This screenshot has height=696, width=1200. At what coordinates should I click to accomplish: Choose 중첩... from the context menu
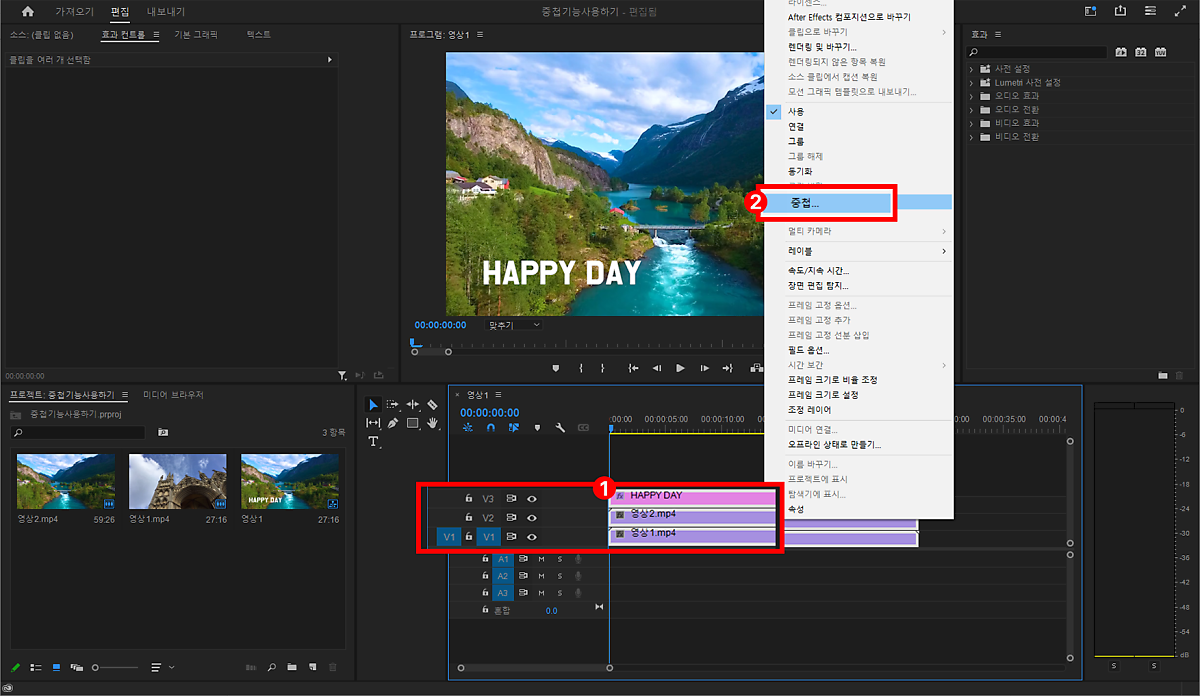pyautogui.click(x=804, y=203)
